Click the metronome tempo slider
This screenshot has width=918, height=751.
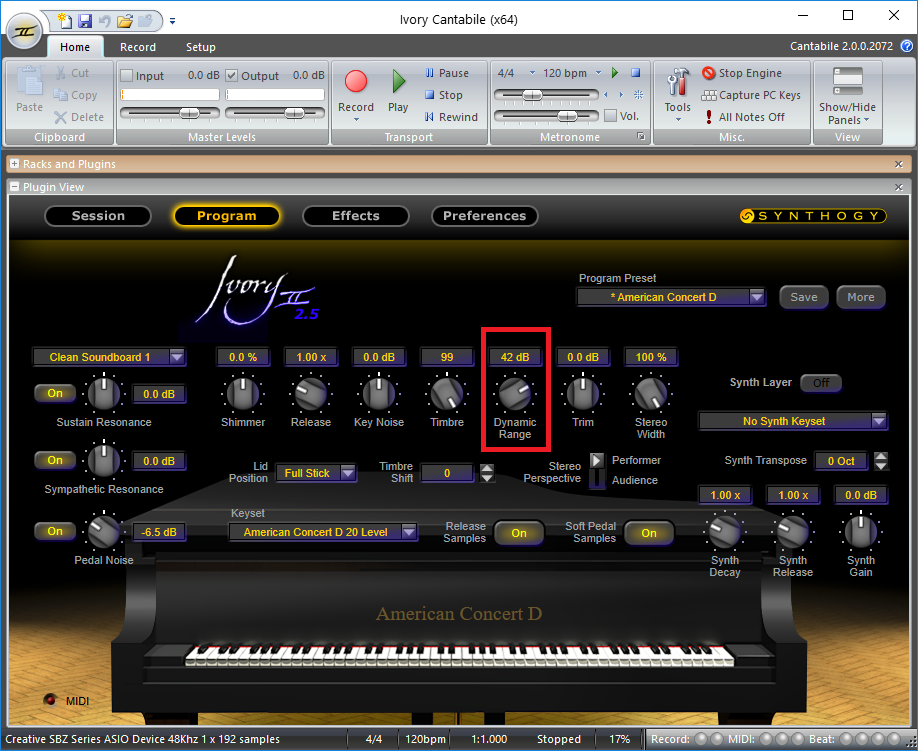tap(546, 95)
